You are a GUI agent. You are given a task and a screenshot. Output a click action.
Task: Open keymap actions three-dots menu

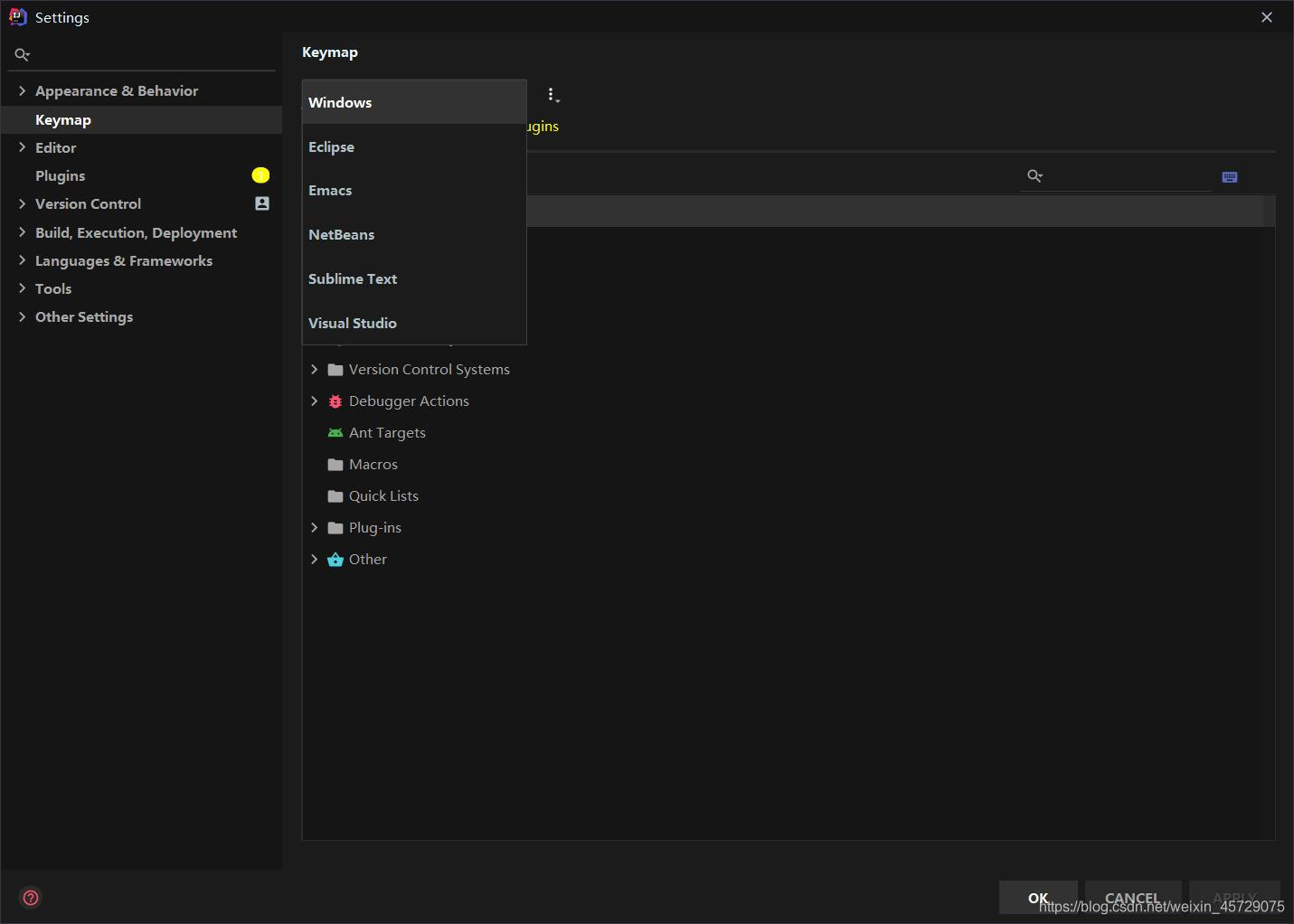click(x=553, y=95)
